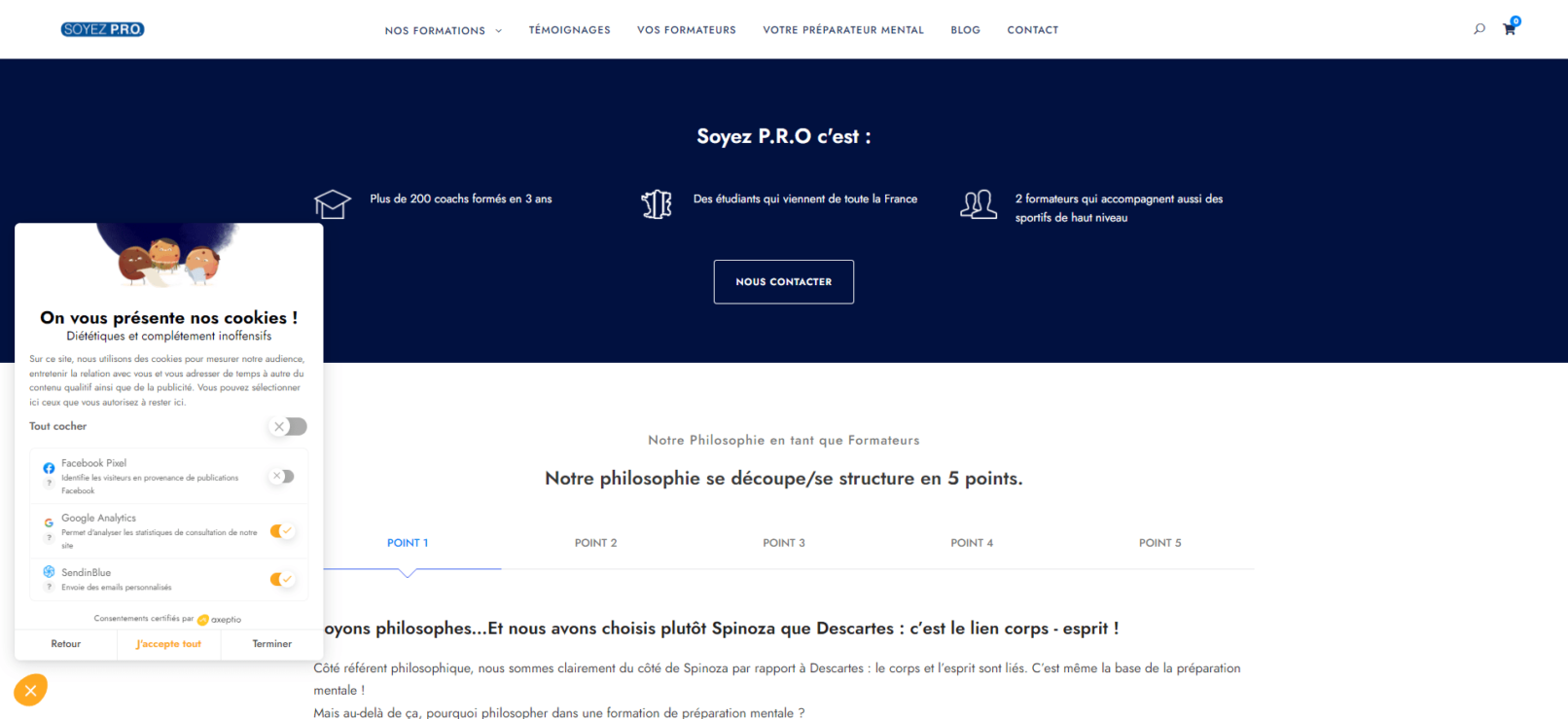
Task: Click the axeptio logo in cookie panel
Action: click(x=219, y=619)
